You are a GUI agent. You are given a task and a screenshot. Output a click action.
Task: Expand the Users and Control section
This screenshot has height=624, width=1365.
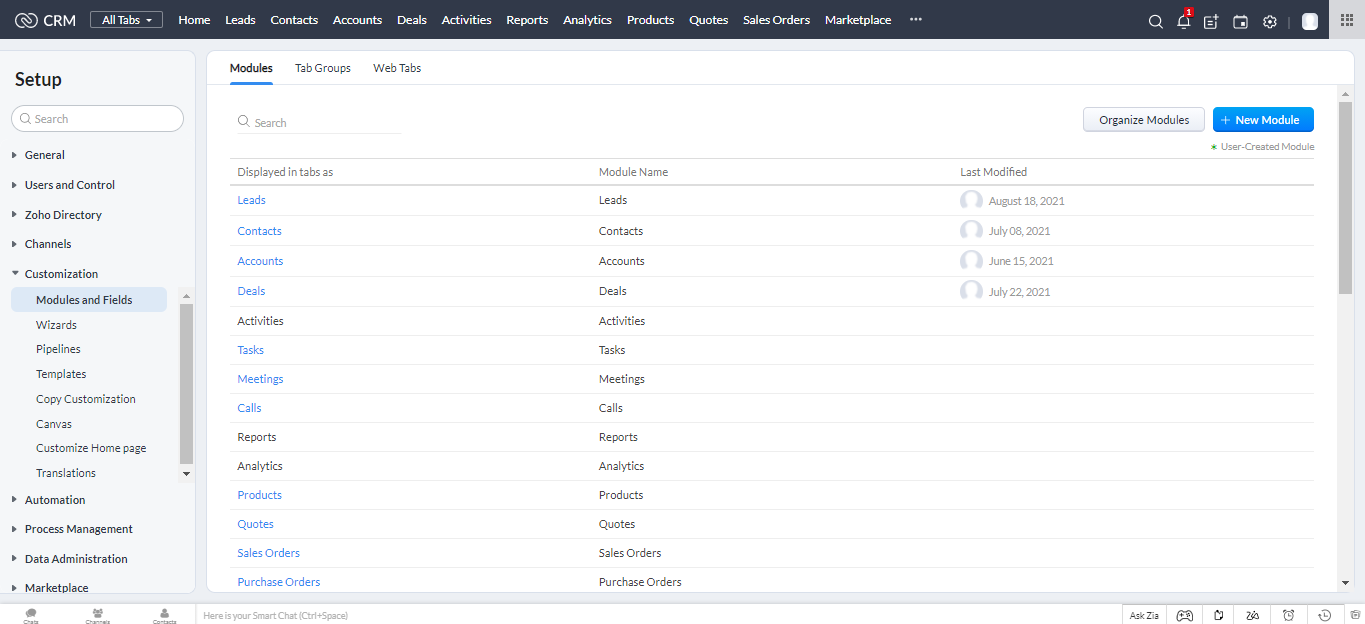[x=69, y=185]
